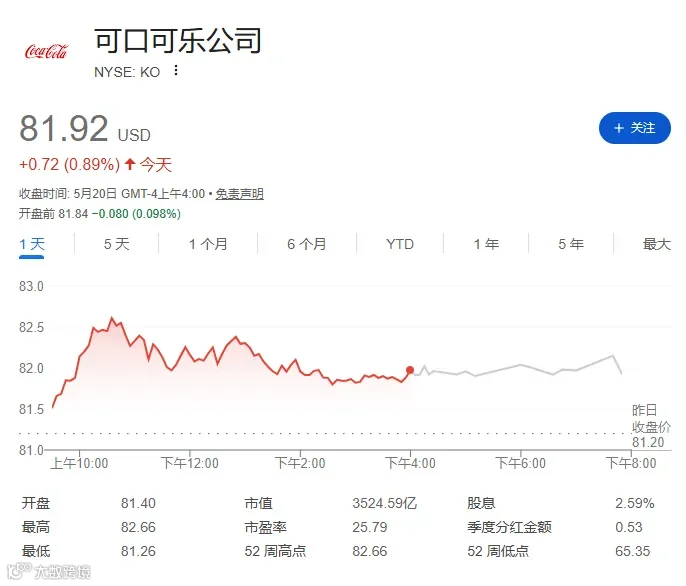Select the YTD range tab

(x=400, y=244)
